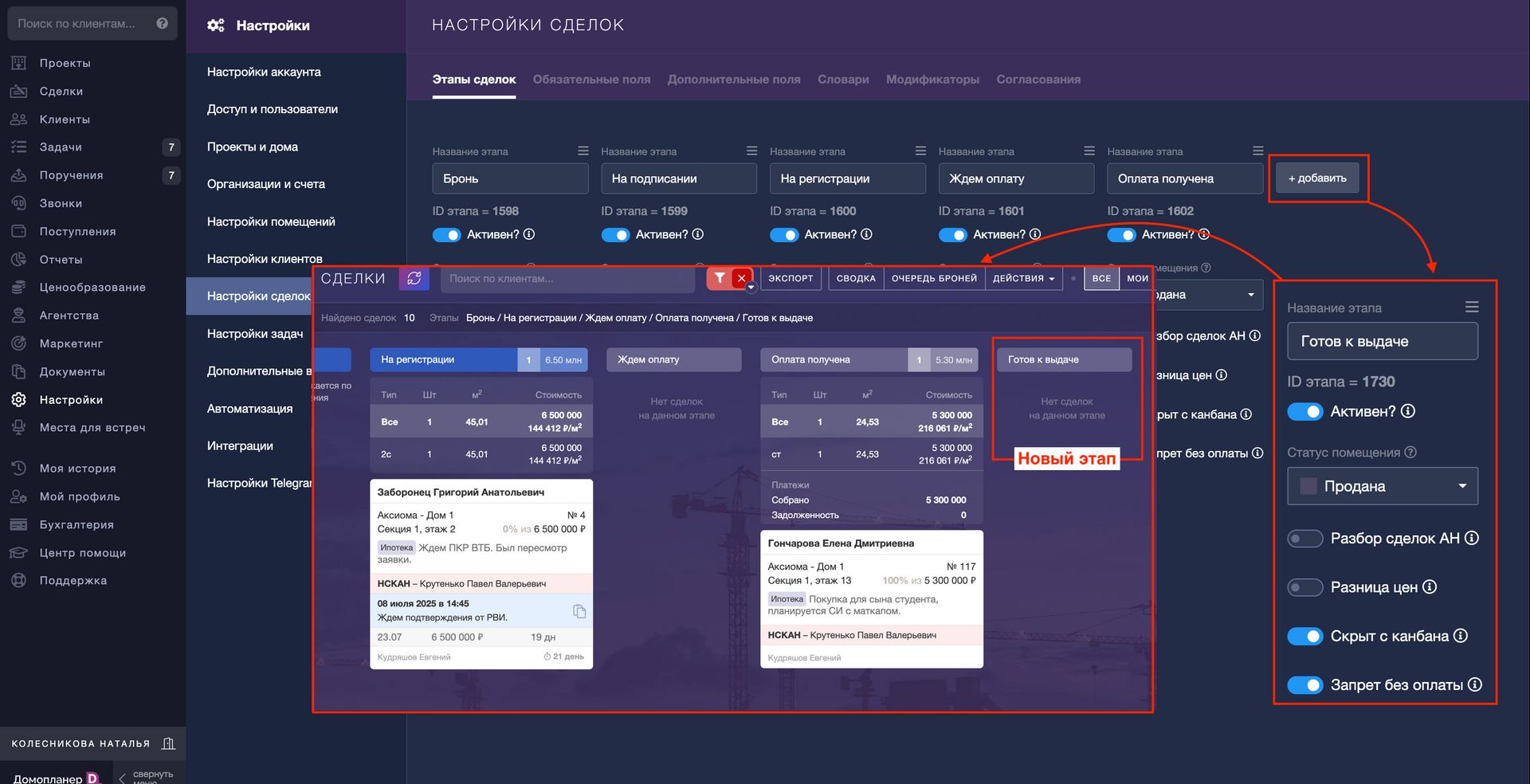The image size is (1530, 784).
Task: Open Поддержка icon
Action: tap(19, 580)
